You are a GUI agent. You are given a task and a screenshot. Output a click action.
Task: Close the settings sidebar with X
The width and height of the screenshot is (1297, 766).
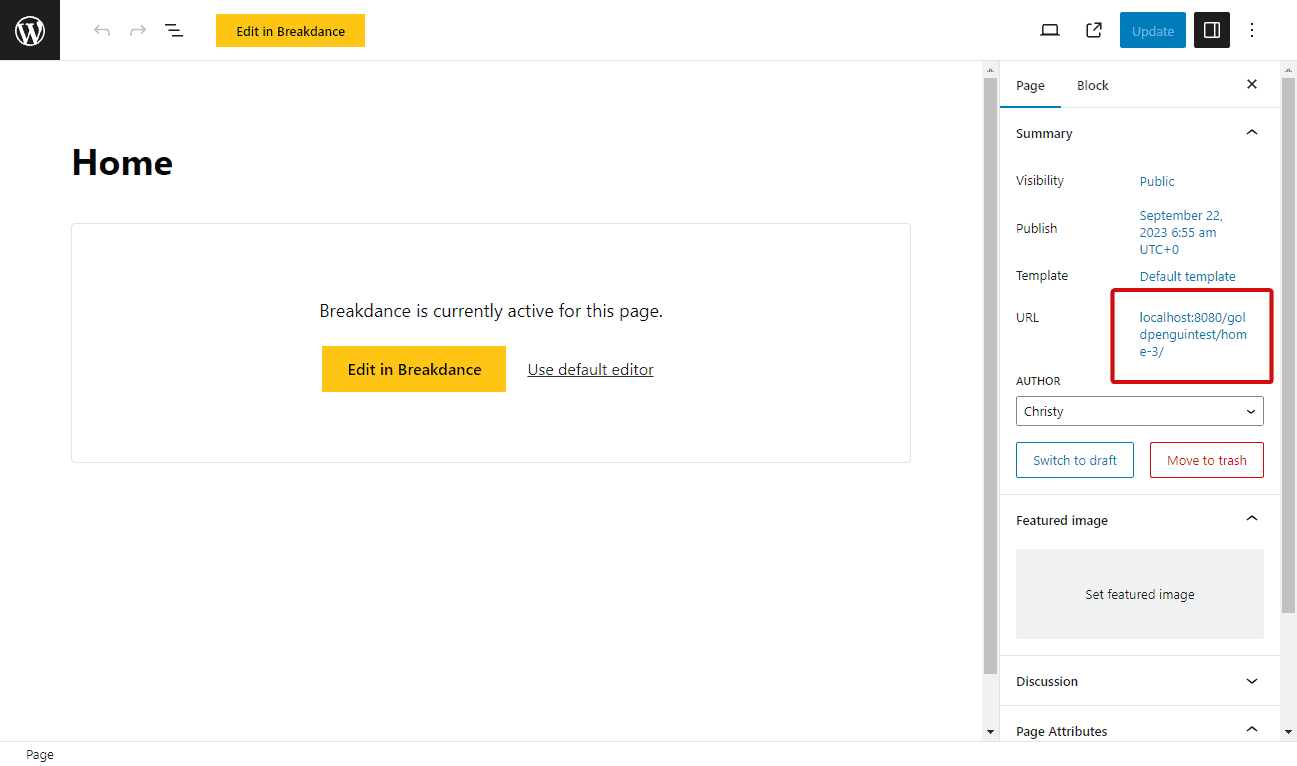click(1252, 85)
